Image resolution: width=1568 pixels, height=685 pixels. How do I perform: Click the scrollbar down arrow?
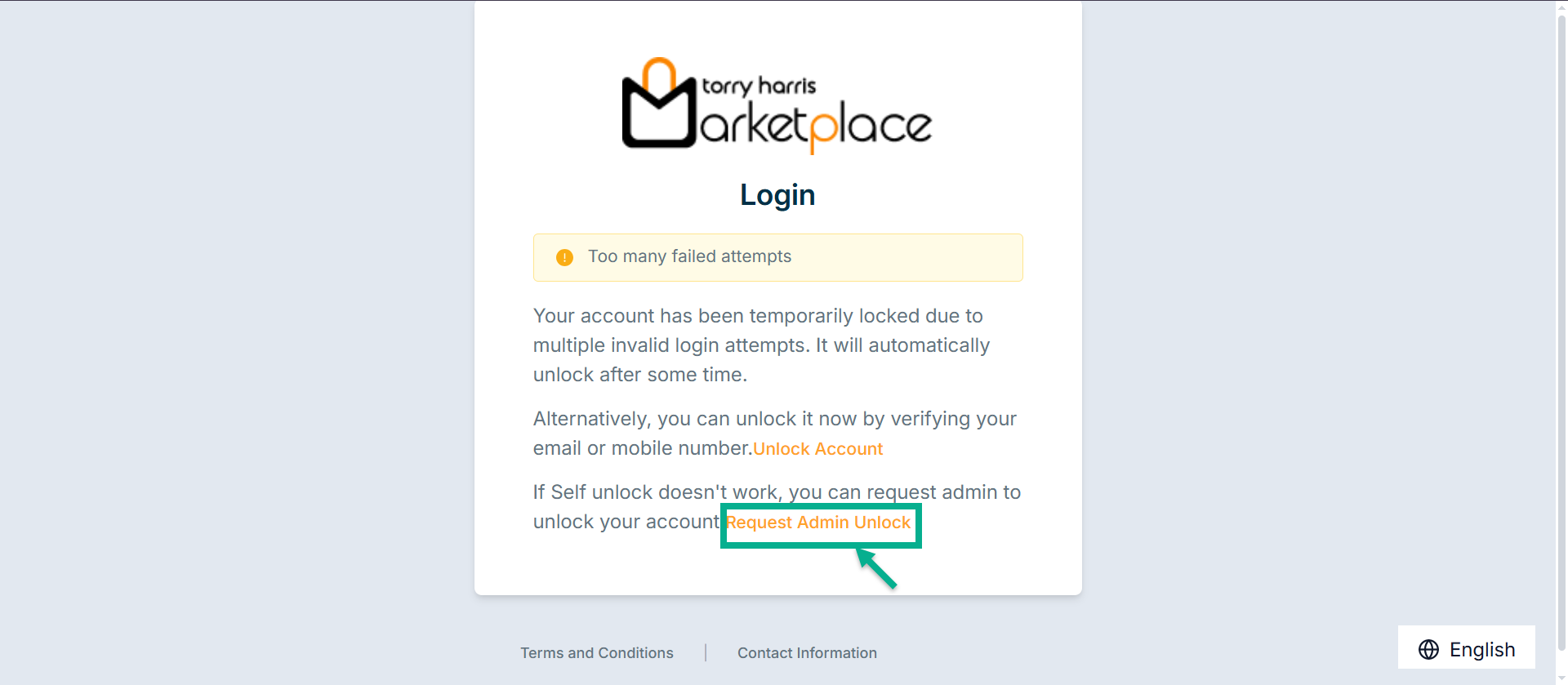1561,680
